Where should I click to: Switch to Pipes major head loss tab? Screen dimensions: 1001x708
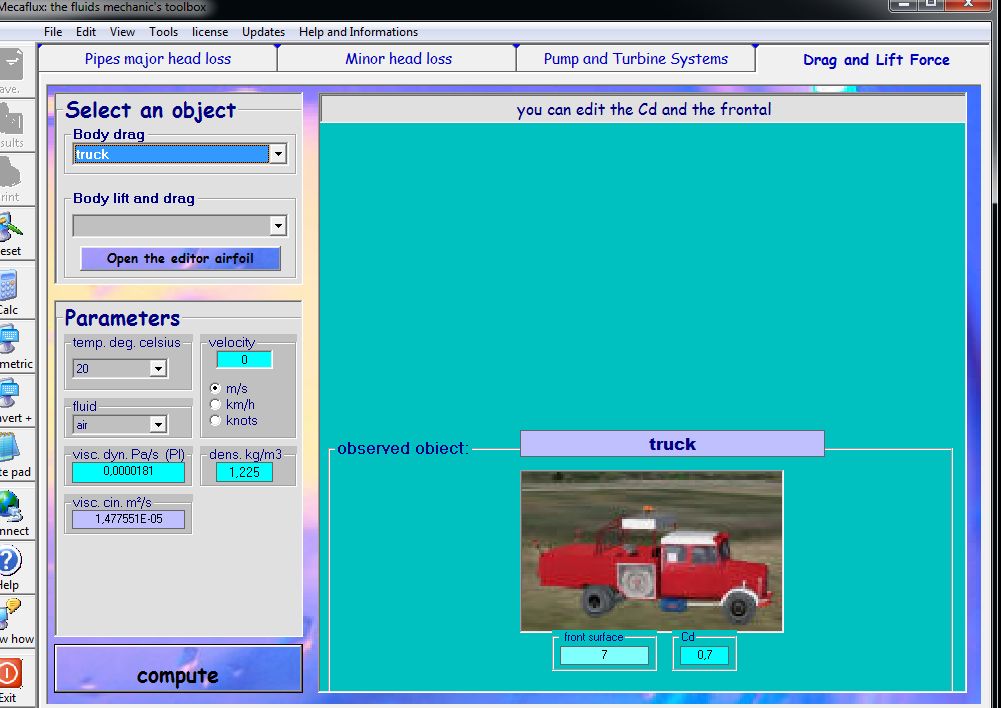click(157, 59)
